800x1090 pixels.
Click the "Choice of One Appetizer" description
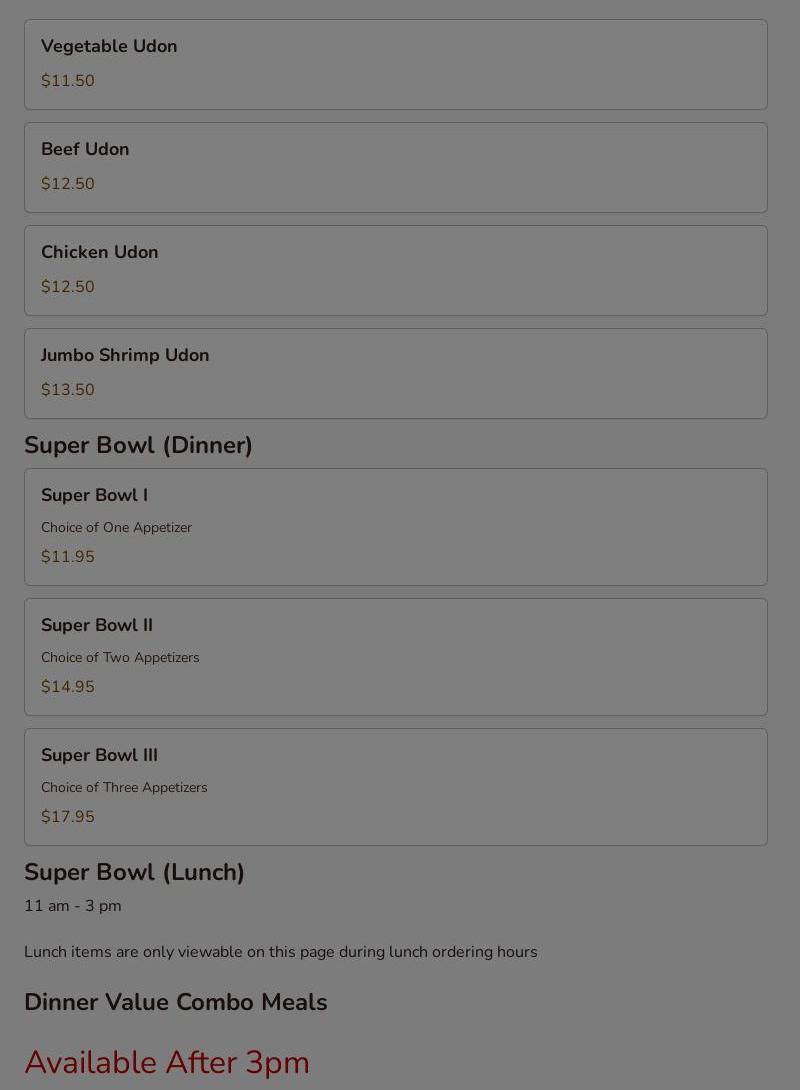click(116, 528)
